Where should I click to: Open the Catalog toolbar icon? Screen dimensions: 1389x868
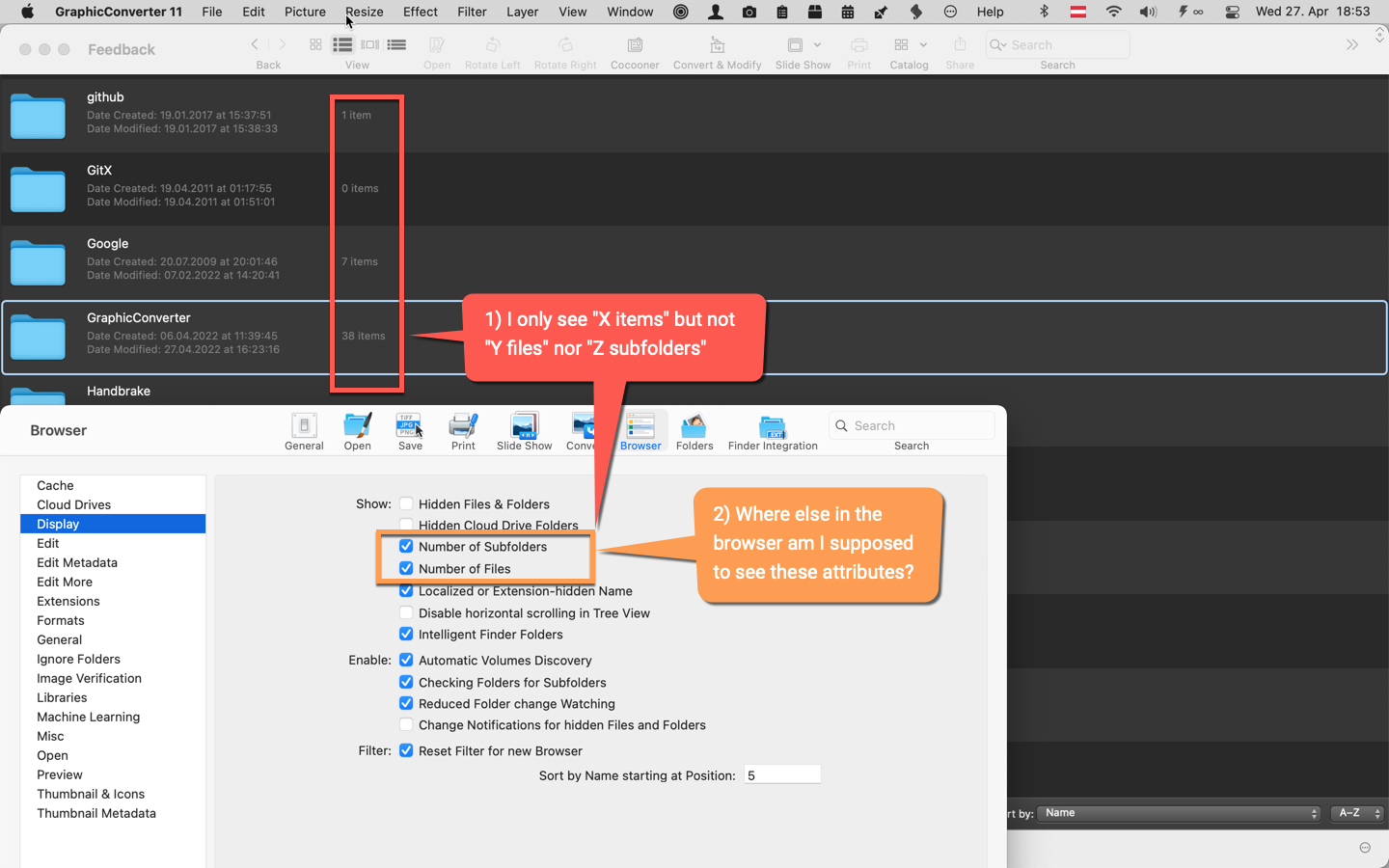click(x=901, y=45)
